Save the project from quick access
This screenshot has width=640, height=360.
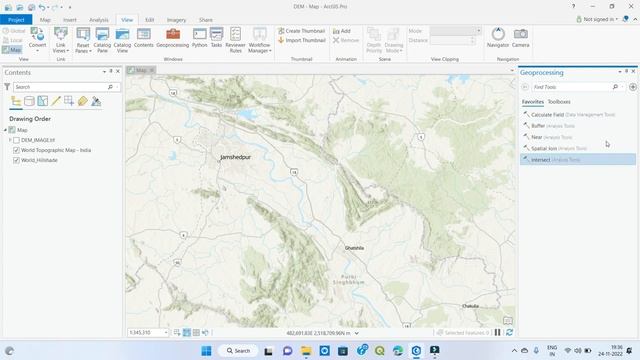pyautogui.click(x=31, y=7)
